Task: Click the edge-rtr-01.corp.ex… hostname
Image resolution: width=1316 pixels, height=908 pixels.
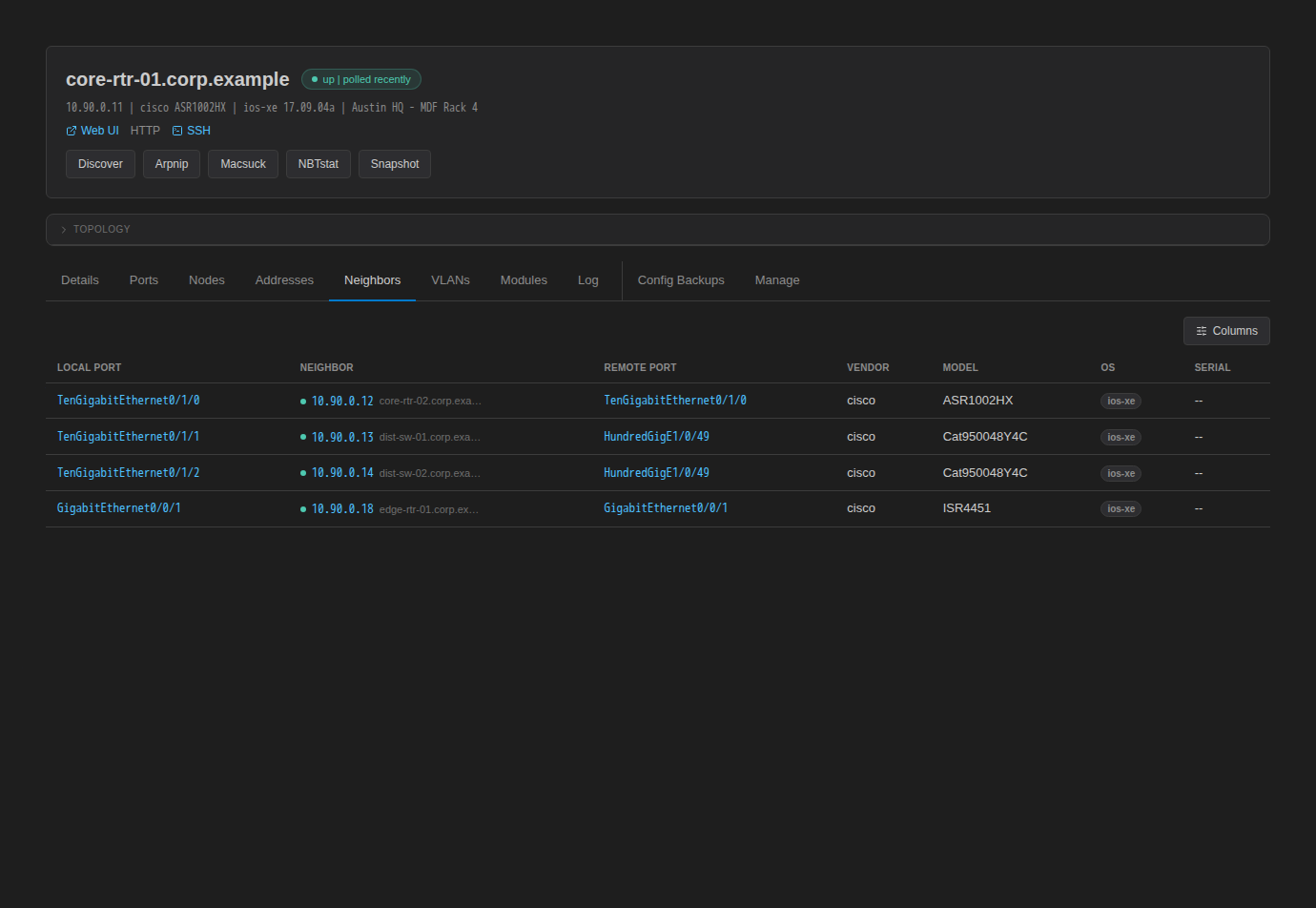Action: [429, 509]
